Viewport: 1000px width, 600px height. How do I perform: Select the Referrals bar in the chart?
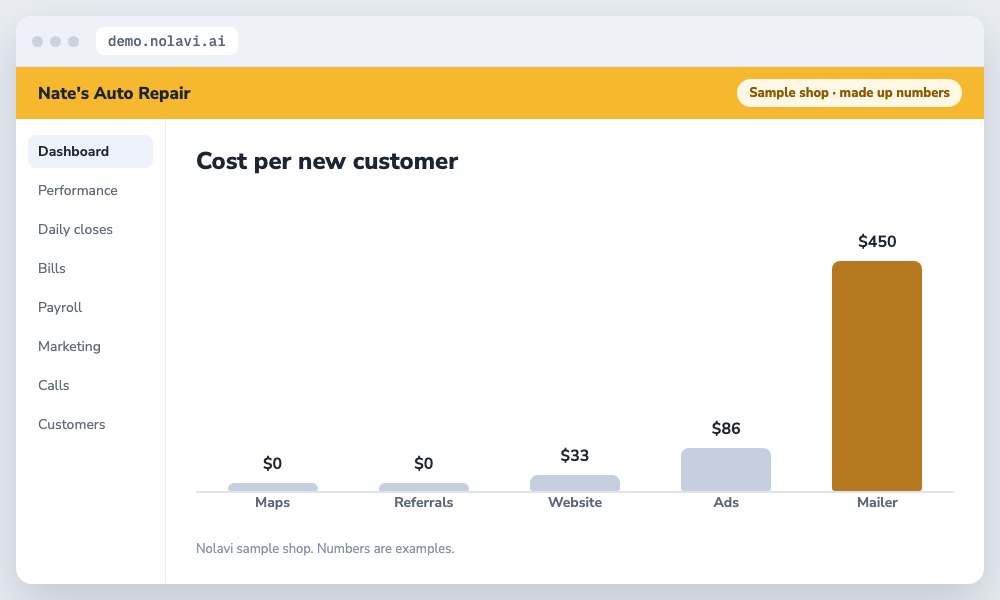tap(423, 487)
